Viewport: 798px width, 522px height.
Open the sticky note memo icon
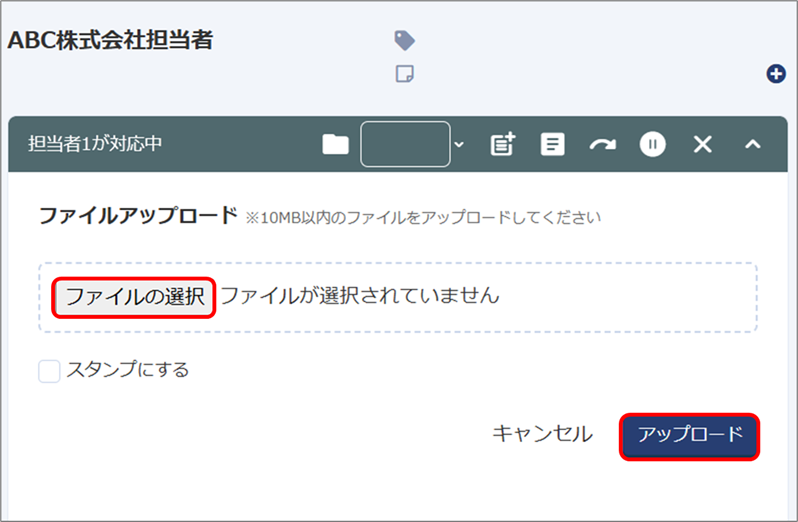[x=405, y=74]
